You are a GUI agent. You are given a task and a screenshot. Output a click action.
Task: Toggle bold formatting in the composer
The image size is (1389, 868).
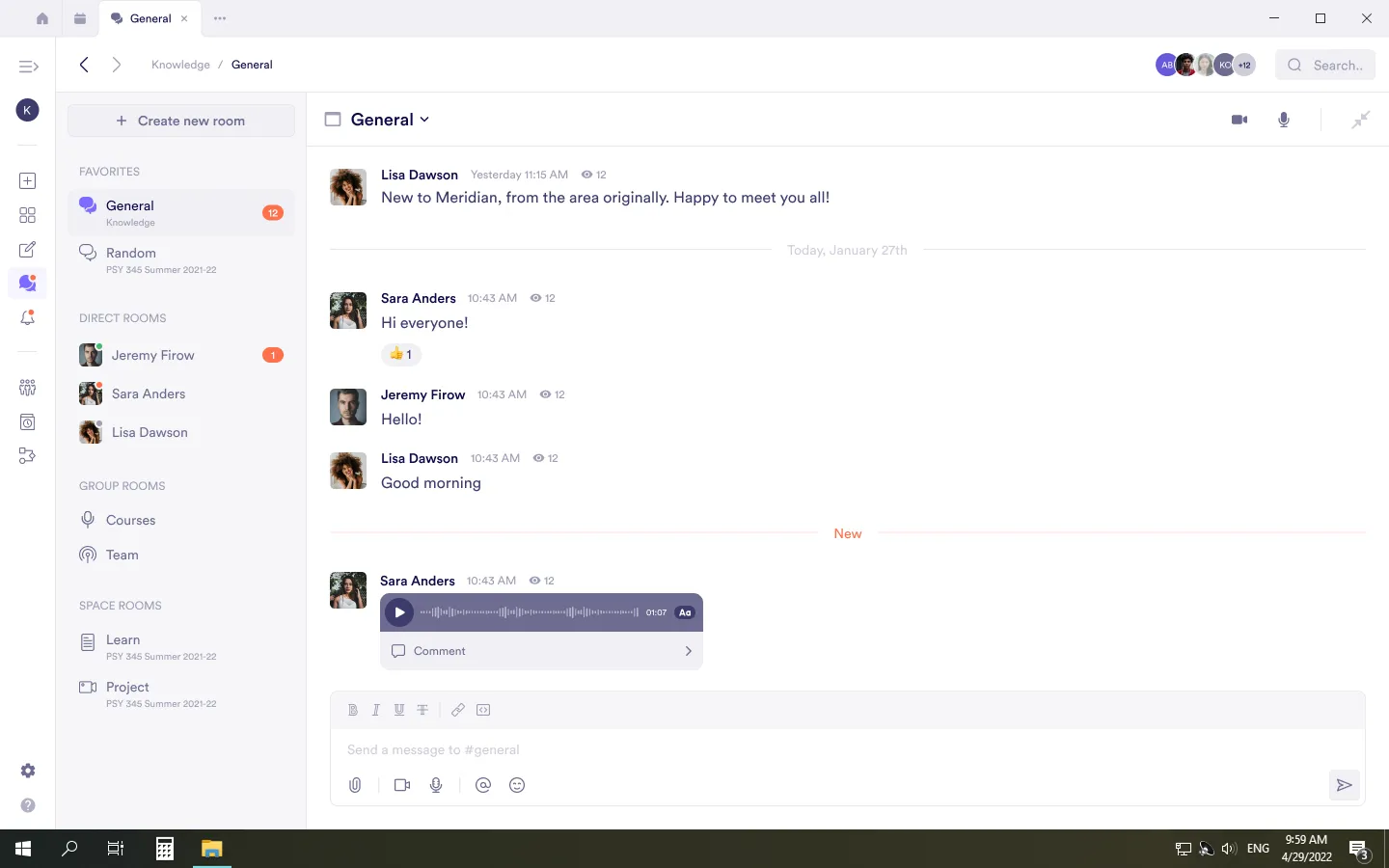[x=353, y=710]
